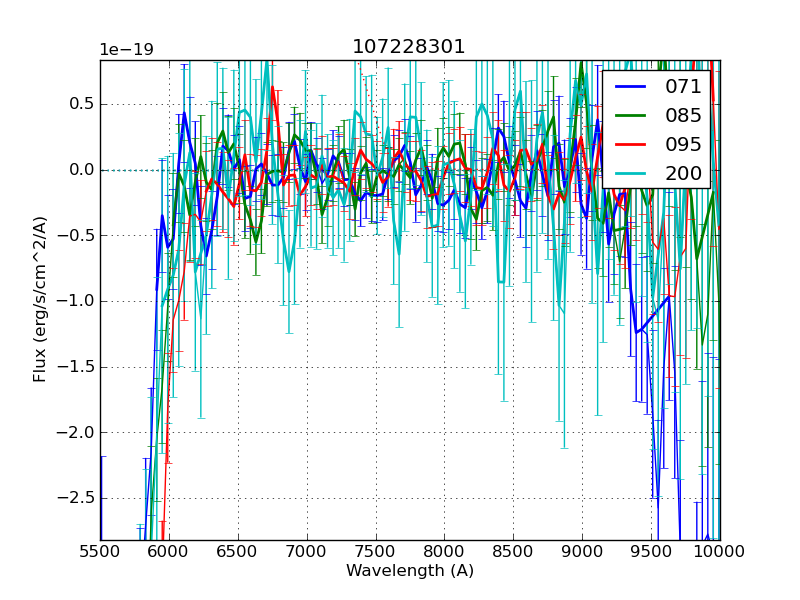800x600 pixels.
Task: Select the 071 legend label
Action: (x=683, y=87)
